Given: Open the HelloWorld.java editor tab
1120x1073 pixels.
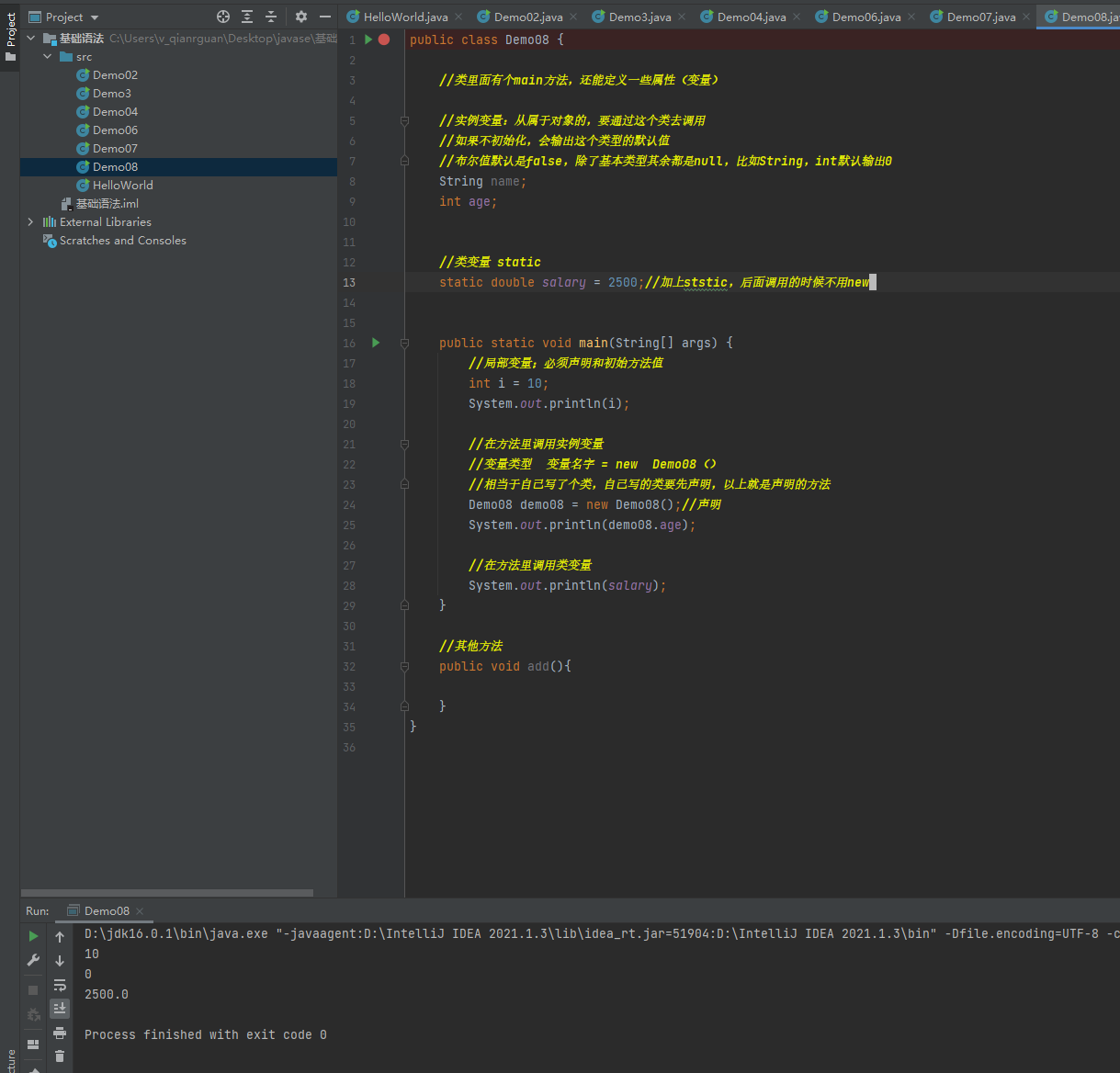Looking at the screenshot, I should click(x=404, y=17).
